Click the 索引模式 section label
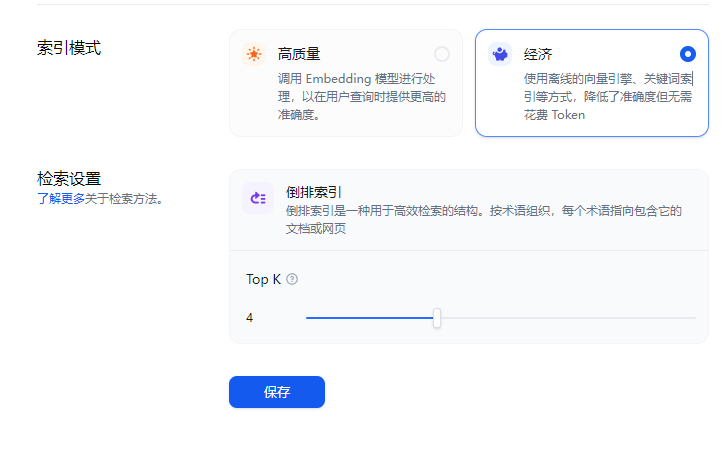This screenshot has height=455, width=727. click(69, 48)
